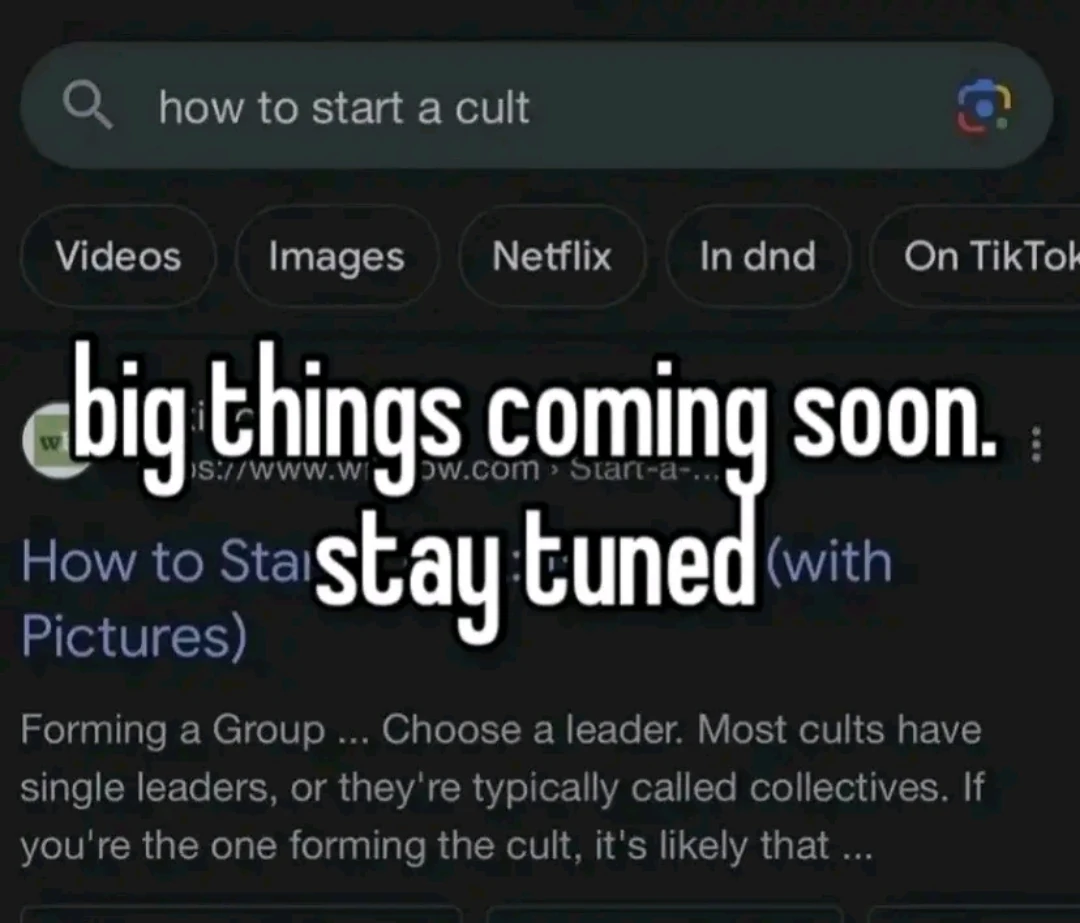Select the Images filter chip
Image resolution: width=1080 pixels, height=923 pixels.
point(336,256)
